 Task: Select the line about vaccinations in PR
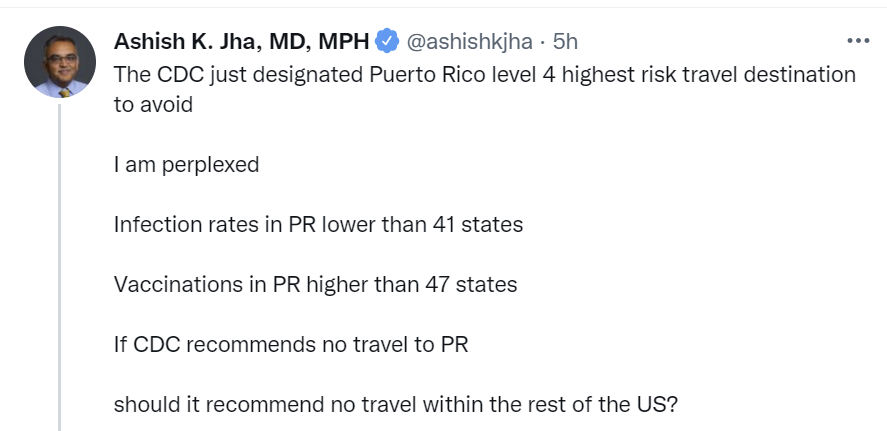click(x=316, y=285)
